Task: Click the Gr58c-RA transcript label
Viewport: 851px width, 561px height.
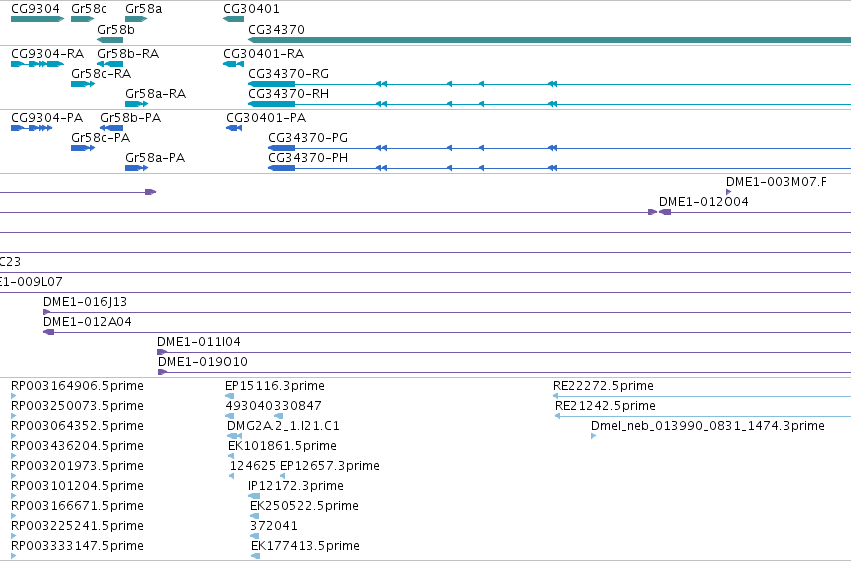Action: click(x=101, y=74)
